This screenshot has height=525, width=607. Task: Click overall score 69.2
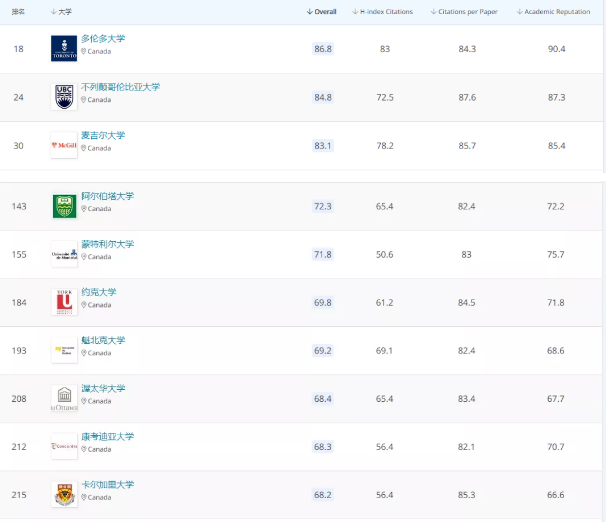(323, 350)
